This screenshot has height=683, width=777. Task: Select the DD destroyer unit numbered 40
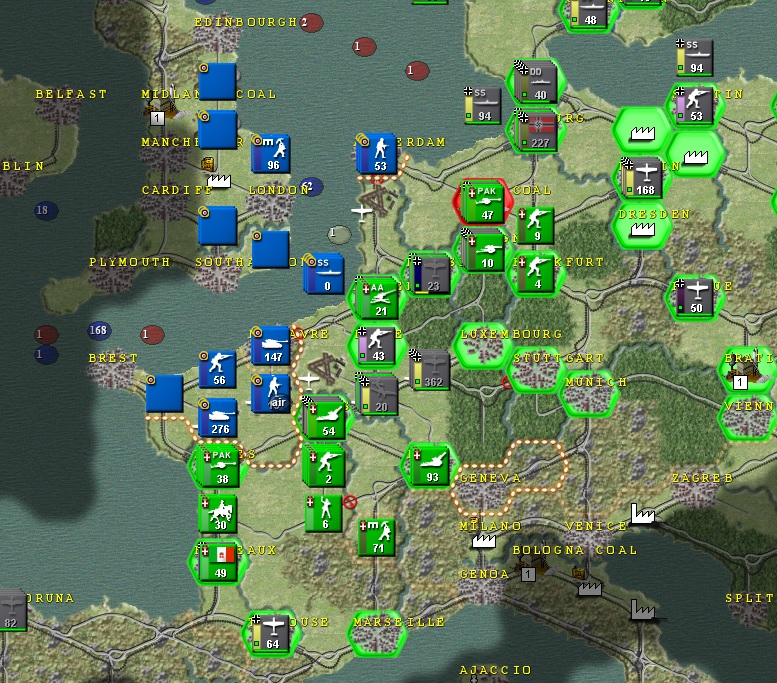536,83
